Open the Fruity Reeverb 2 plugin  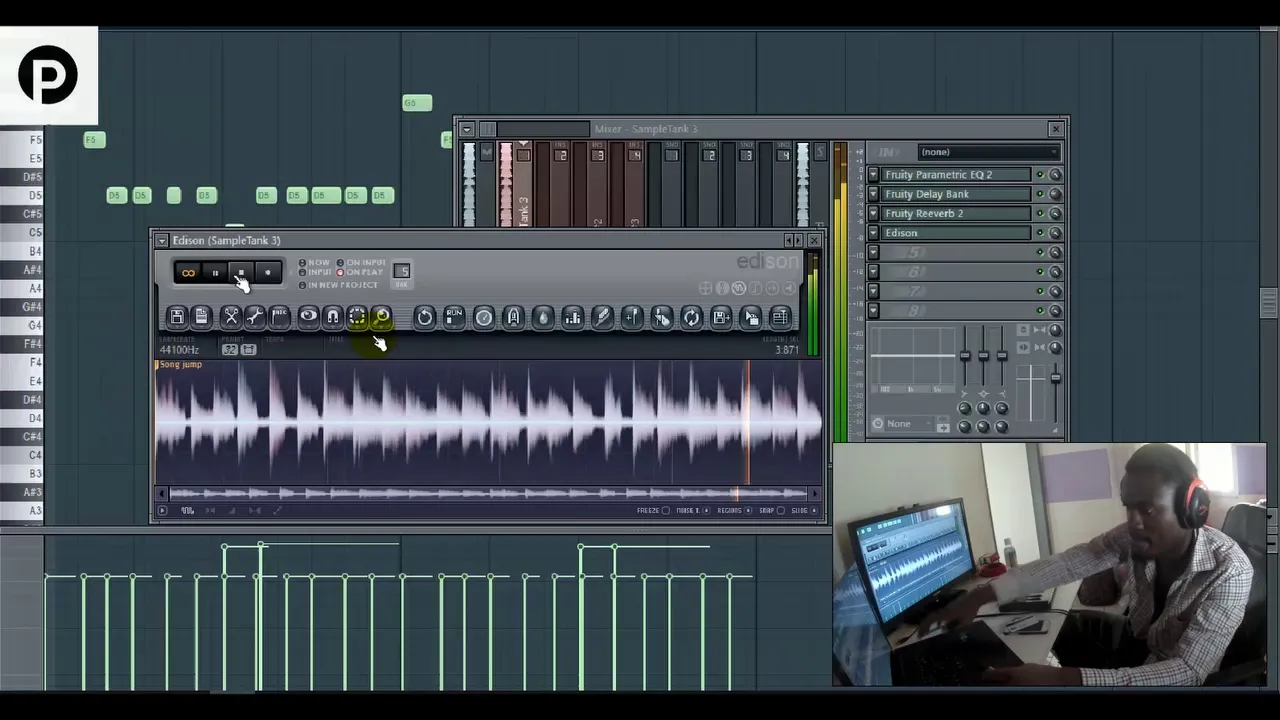pyautogui.click(x=955, y=213)
